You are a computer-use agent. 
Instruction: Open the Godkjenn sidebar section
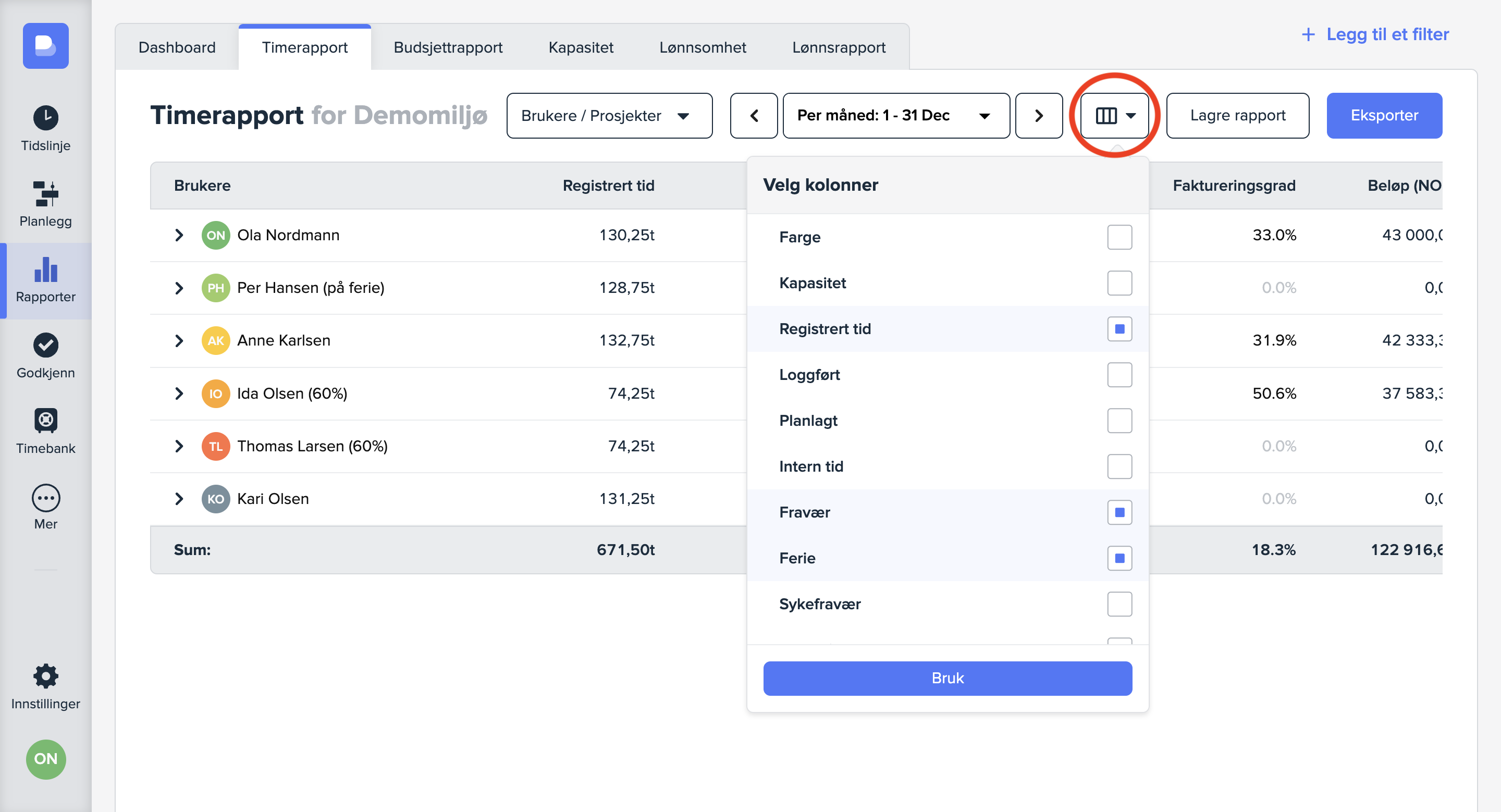click(45, 355)
